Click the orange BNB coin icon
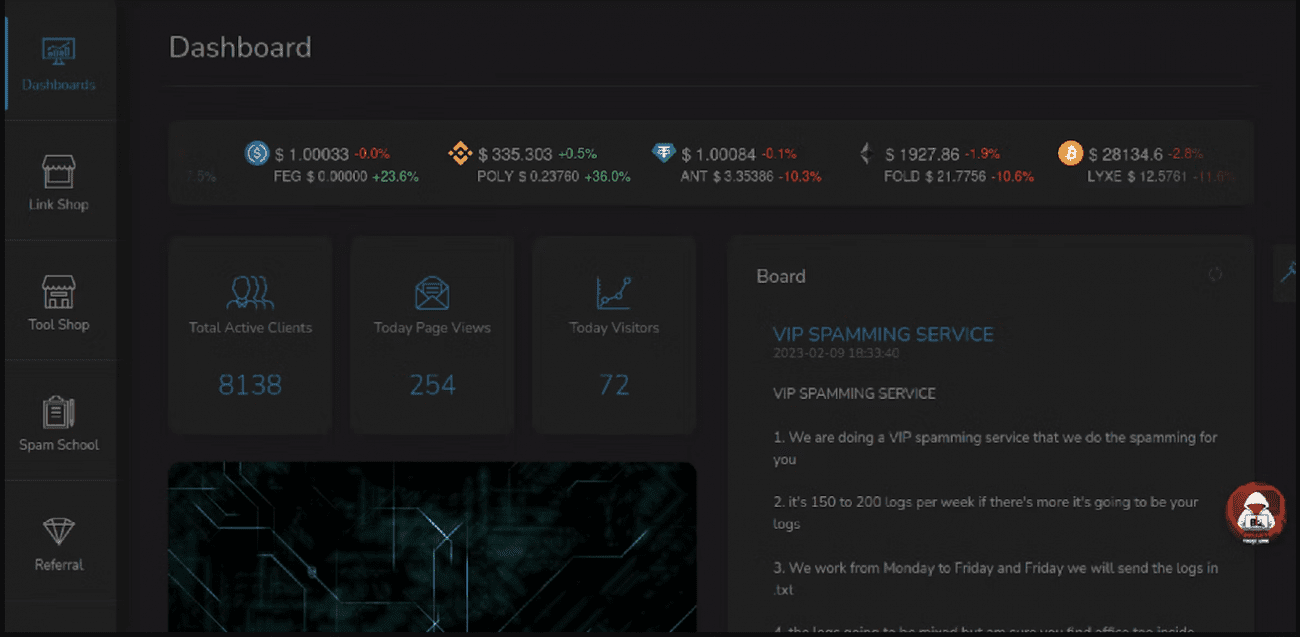Image resolution: width=1300 pixels, height=637 pixels. pos(460,153)
